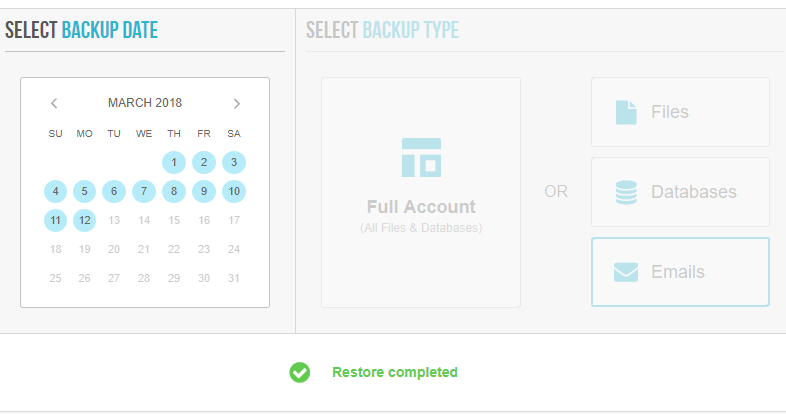
Task: Go to the next month in calendar
Action: click(x=237, y=103)
